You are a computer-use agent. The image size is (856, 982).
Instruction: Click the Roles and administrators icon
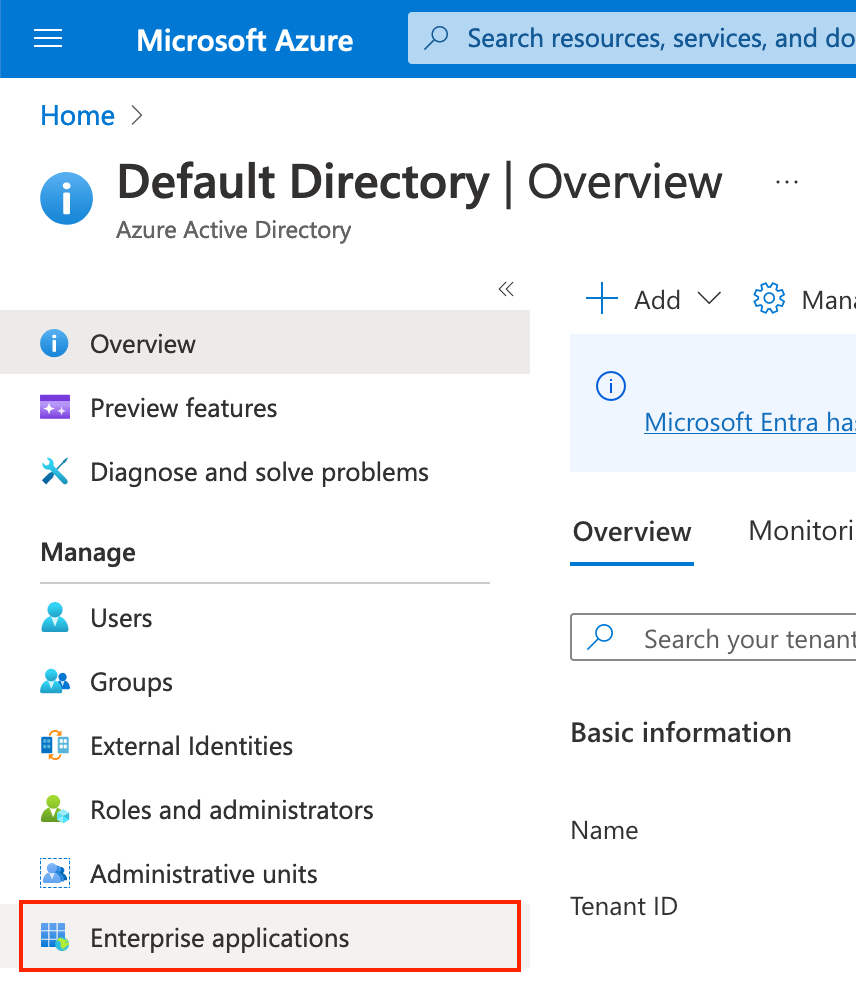point(55,809)
